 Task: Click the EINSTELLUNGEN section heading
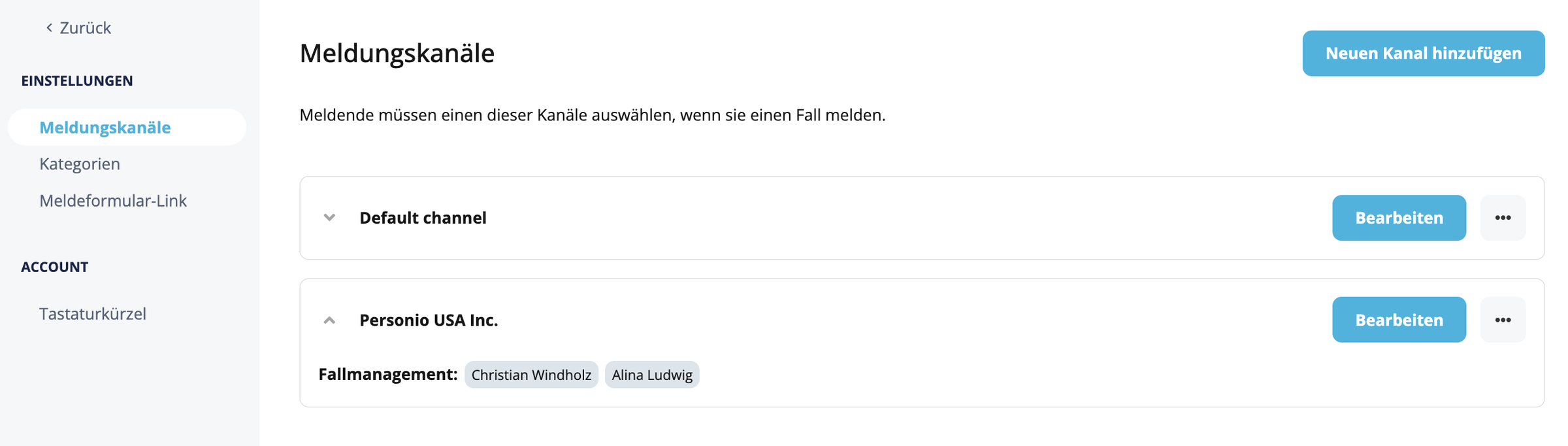(x=77, y=80)
